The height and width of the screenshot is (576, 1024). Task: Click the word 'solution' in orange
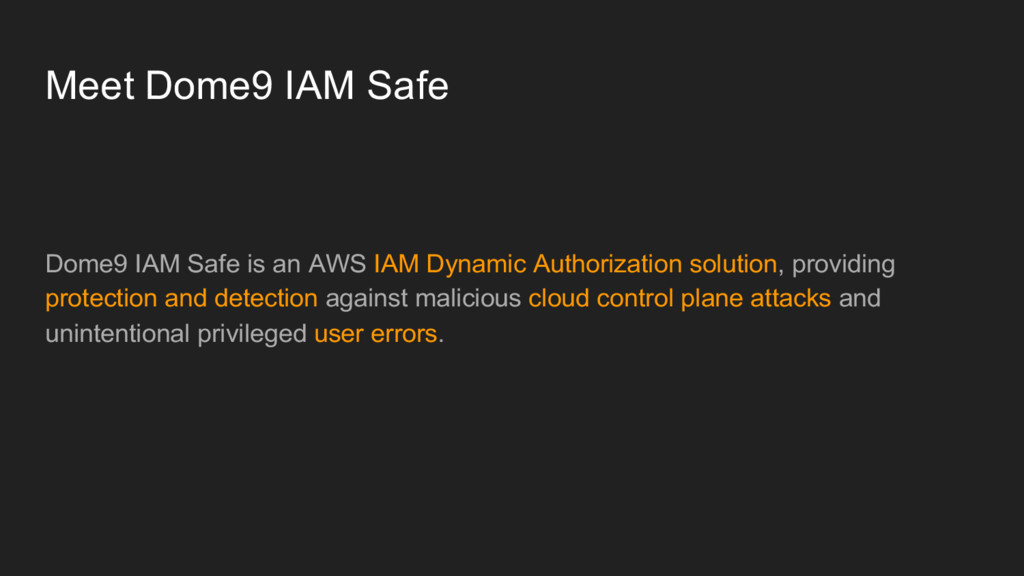pos(733,264)
